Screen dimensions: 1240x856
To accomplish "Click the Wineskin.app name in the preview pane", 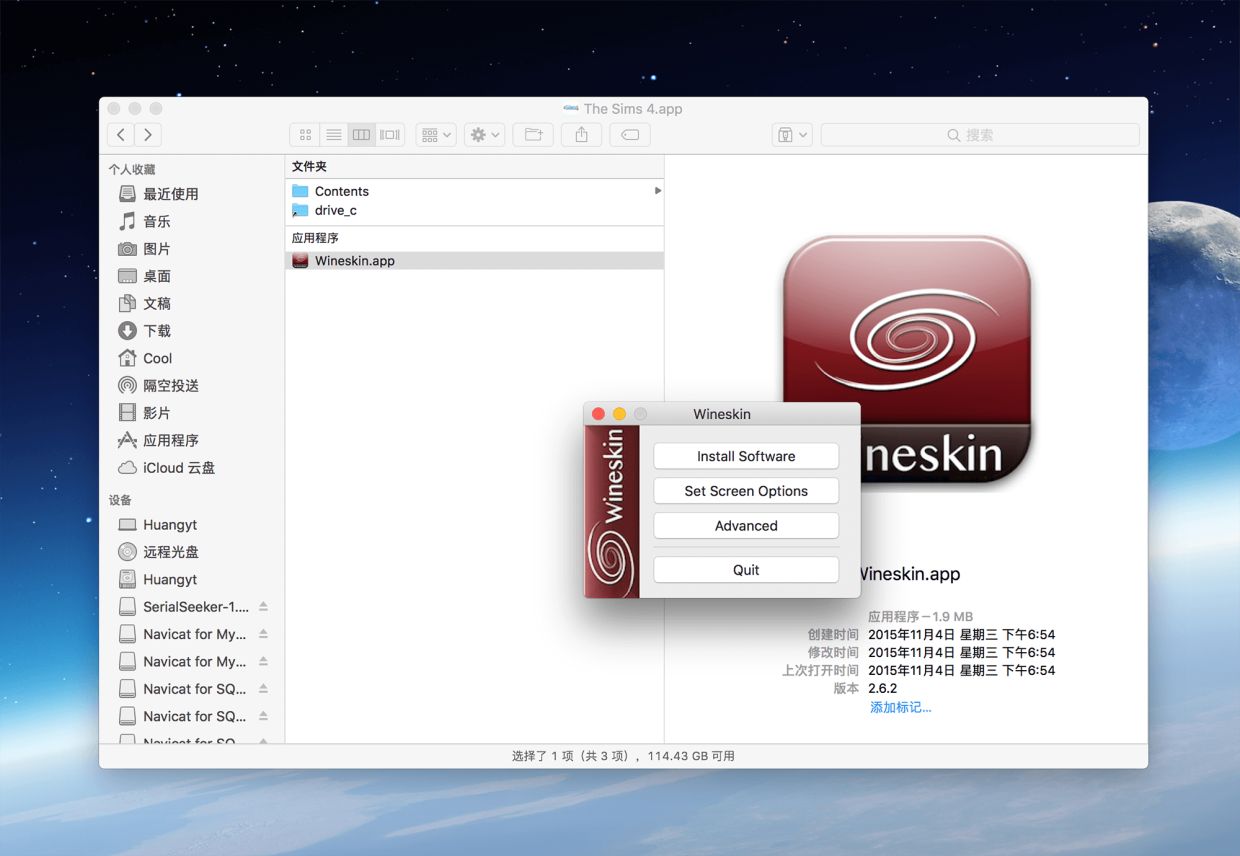I will [x=909, y=574].
